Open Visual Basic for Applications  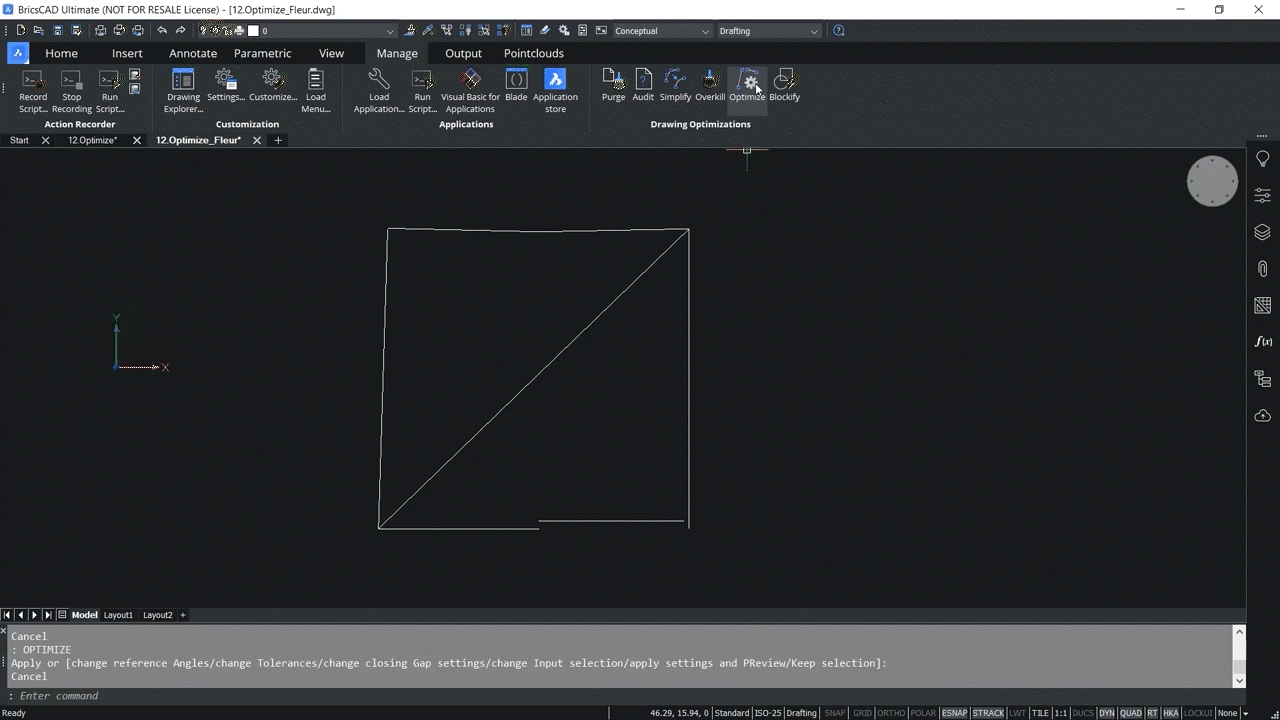470,90
